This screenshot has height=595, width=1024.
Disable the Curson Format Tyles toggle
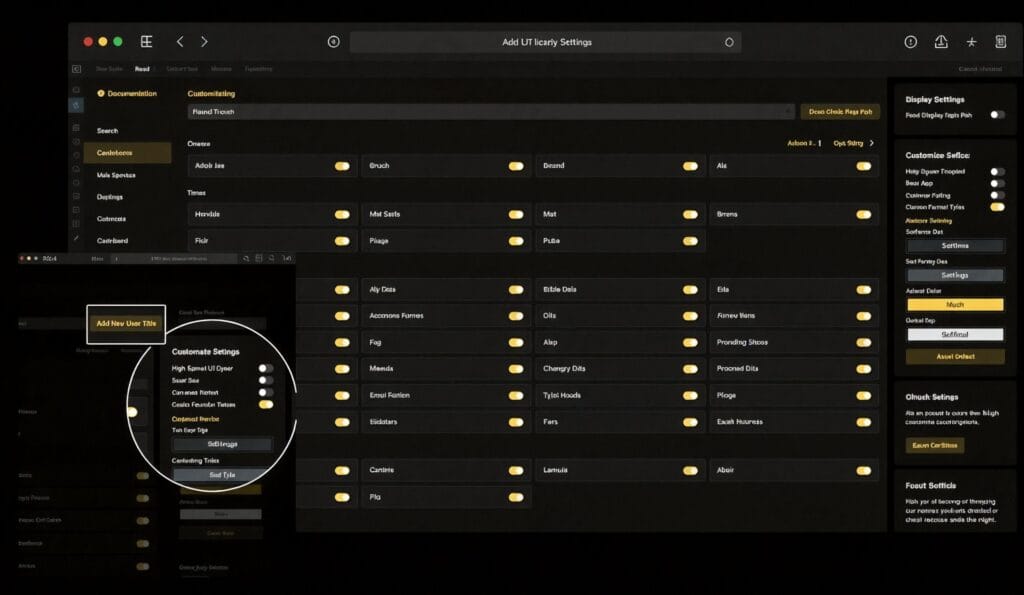coord(996,207)
